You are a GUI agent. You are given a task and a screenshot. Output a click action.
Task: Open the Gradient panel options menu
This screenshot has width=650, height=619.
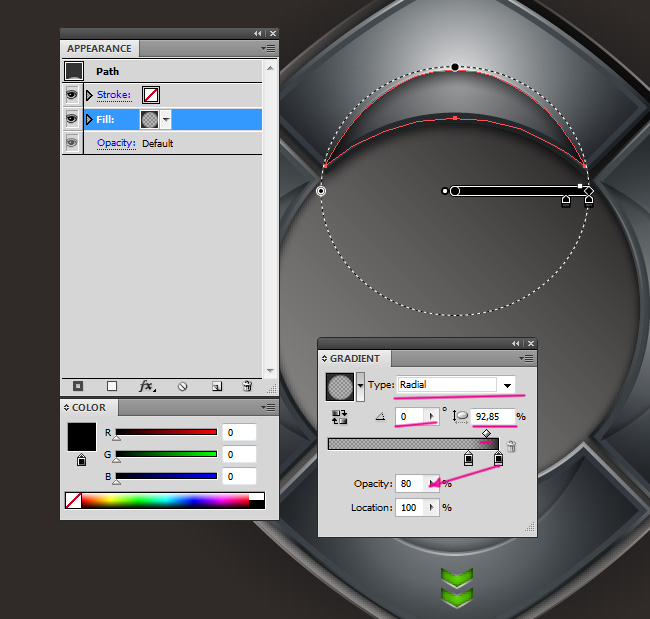coord(526,358)
